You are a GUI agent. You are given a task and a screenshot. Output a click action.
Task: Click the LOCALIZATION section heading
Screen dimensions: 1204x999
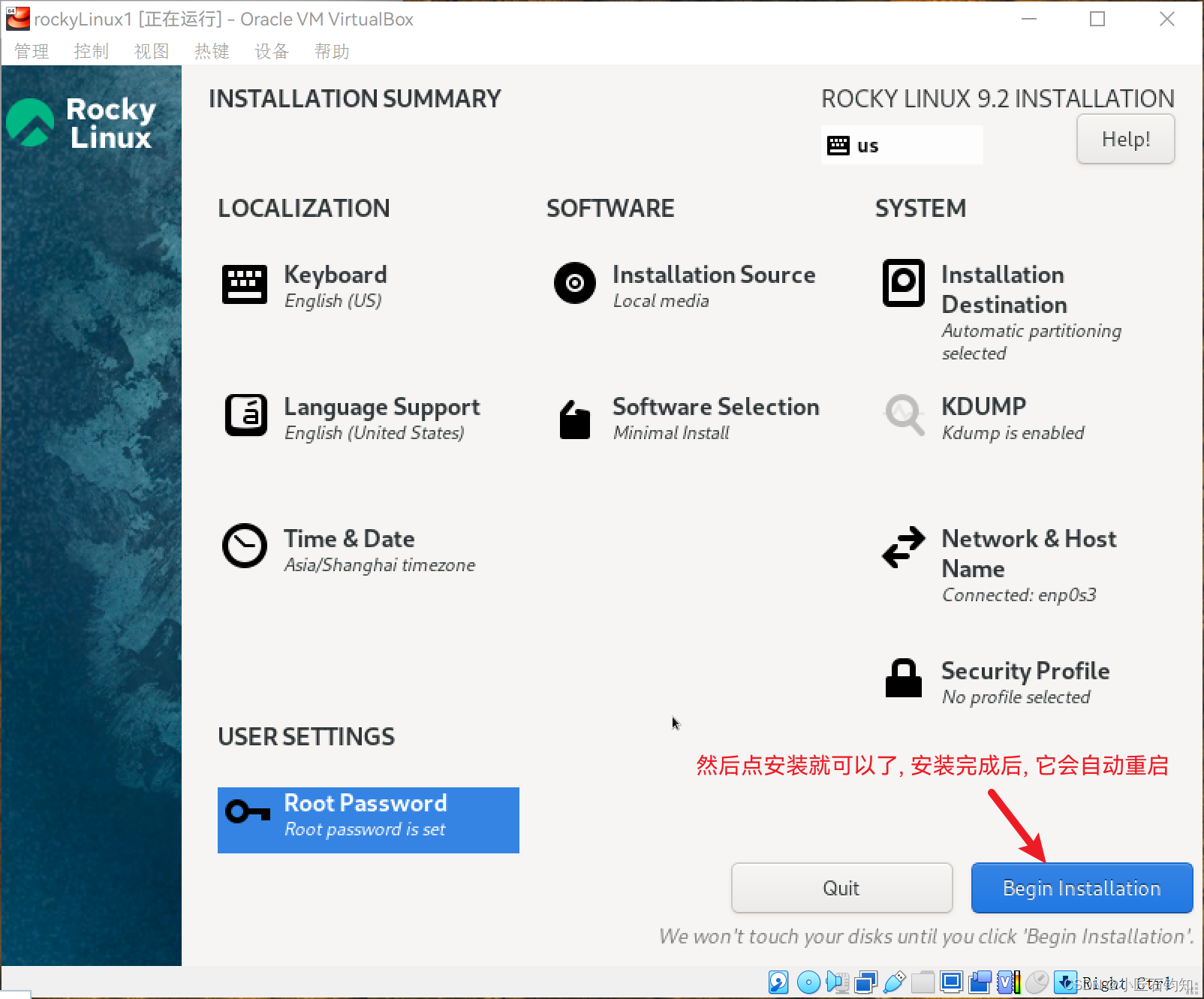pos(304,208)
